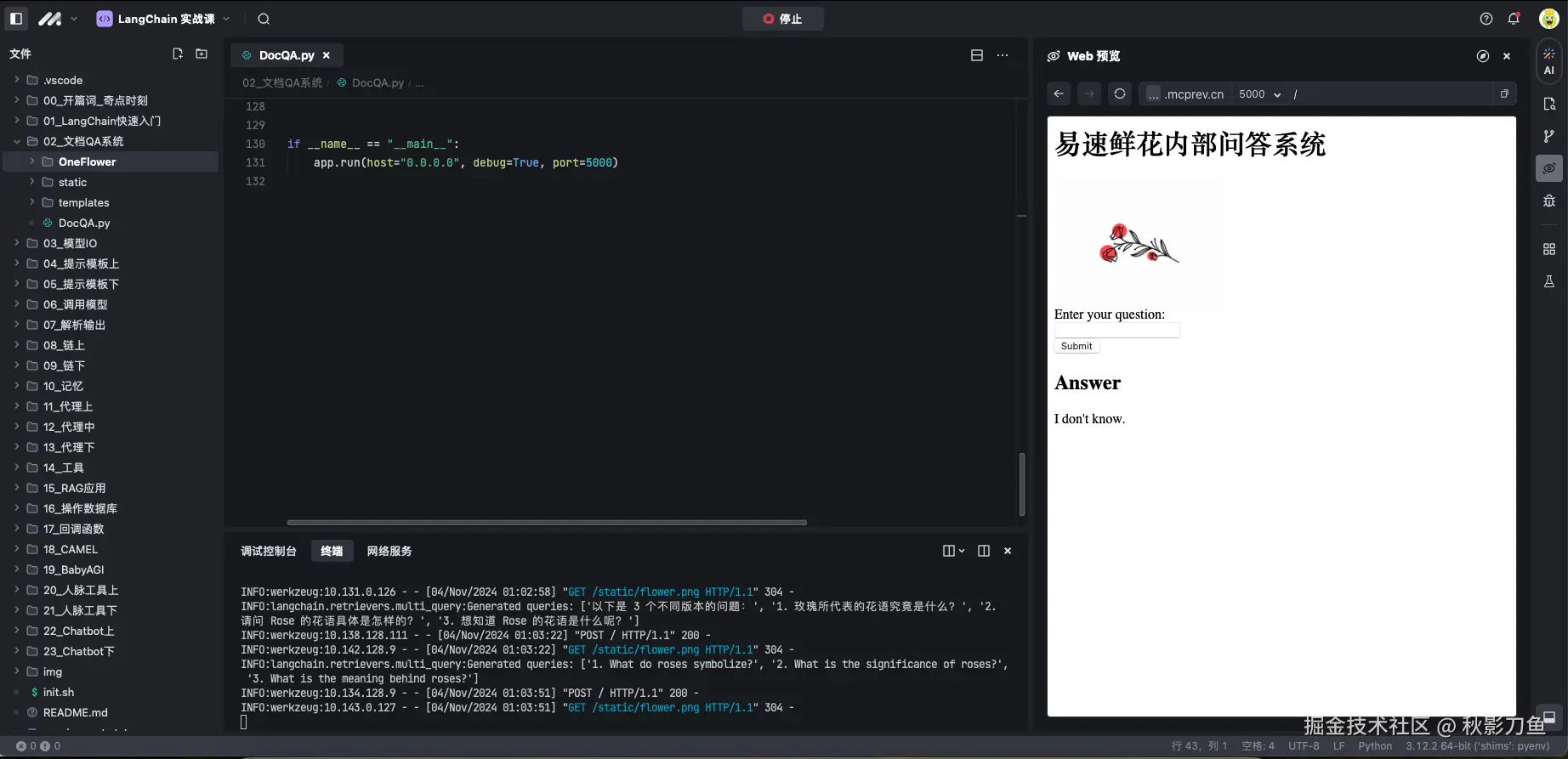The image size is (1568, 759).
Task: Switch to the 终端 tab
Action: 332,551
